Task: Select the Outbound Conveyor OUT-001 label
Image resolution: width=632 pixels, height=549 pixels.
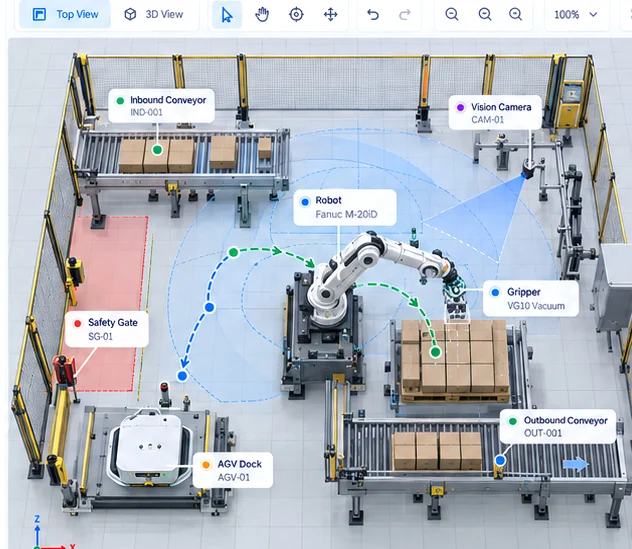Action: click(x=558, y=426)
